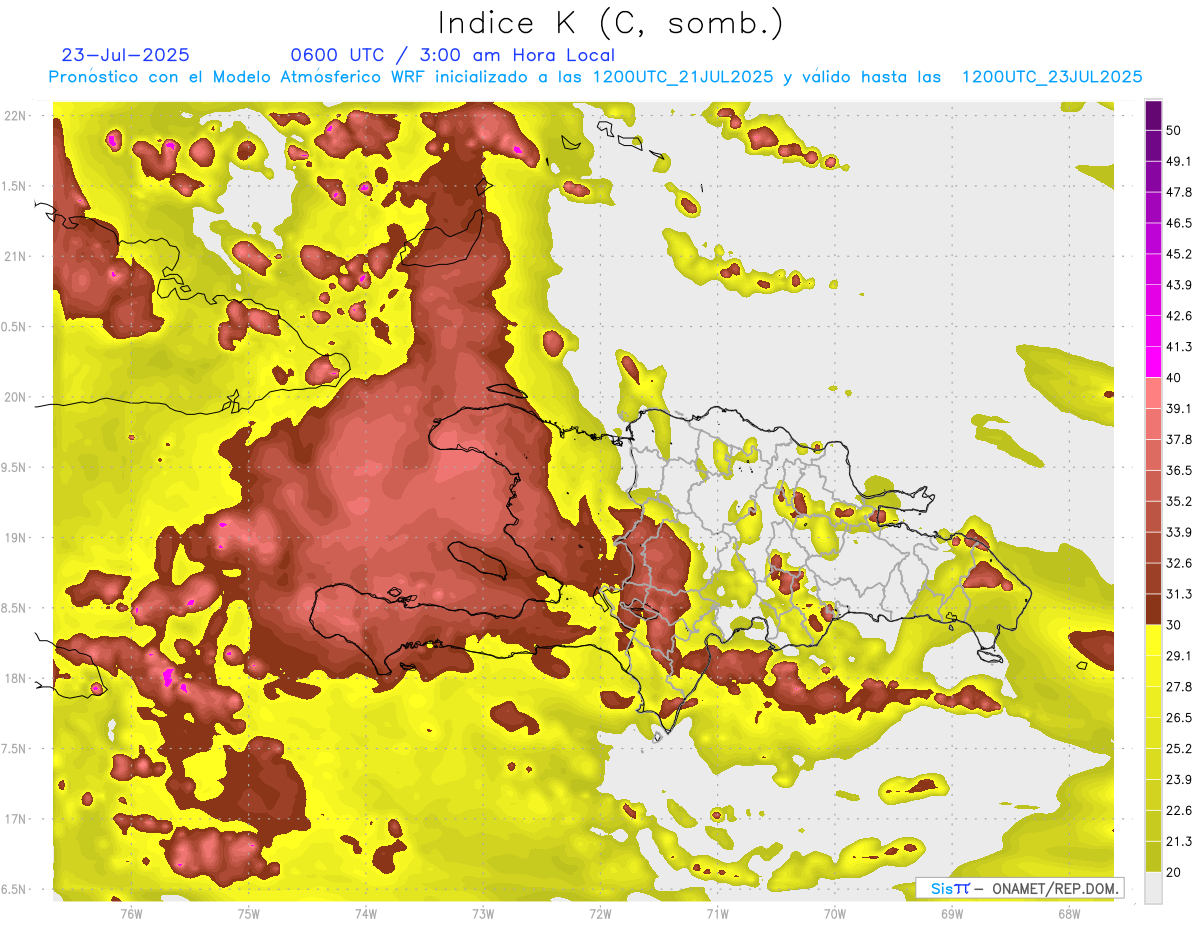Screen dimensions: 1200x927
Task: Click the longitude label "68W"
Action: point(1069,914)
